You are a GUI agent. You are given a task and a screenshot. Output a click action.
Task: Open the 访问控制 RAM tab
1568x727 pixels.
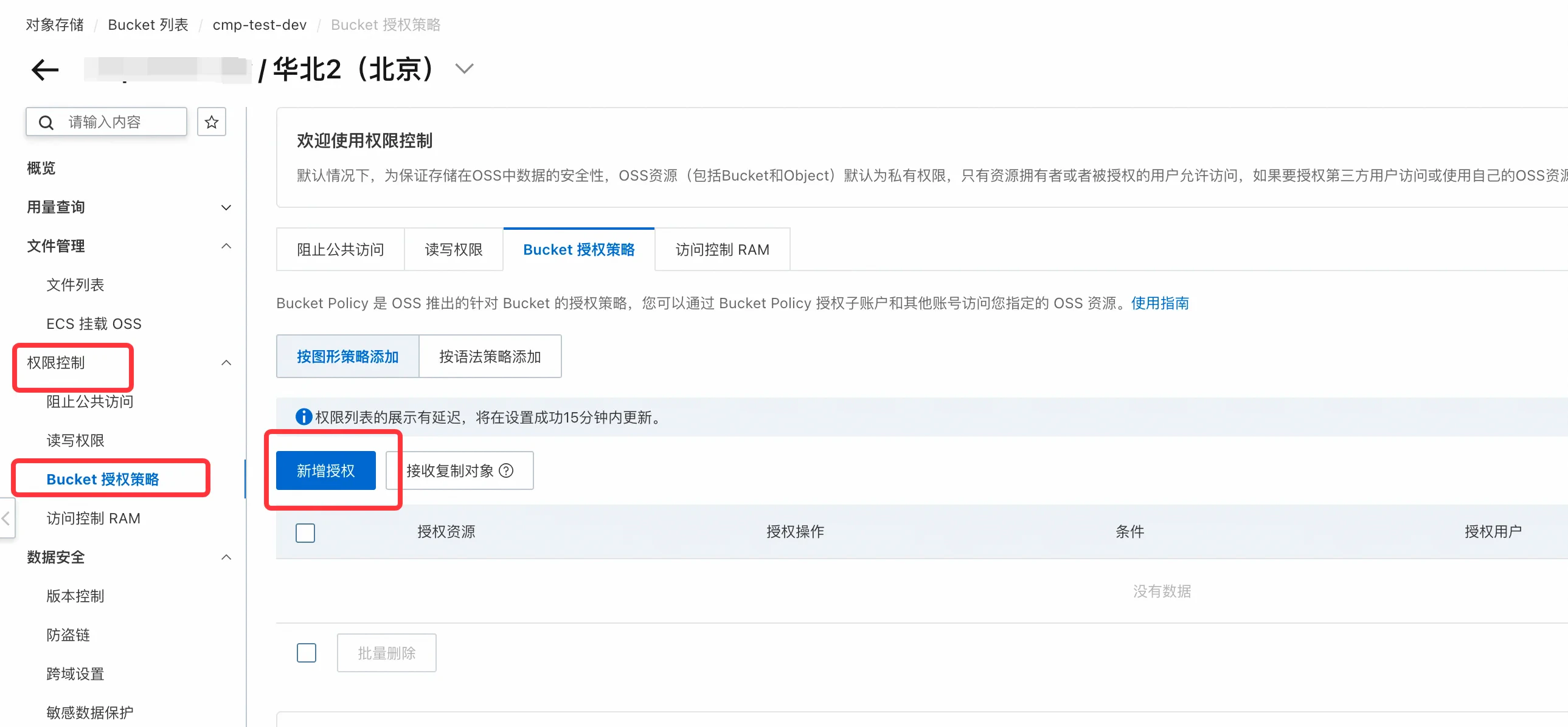coord(722,249)
